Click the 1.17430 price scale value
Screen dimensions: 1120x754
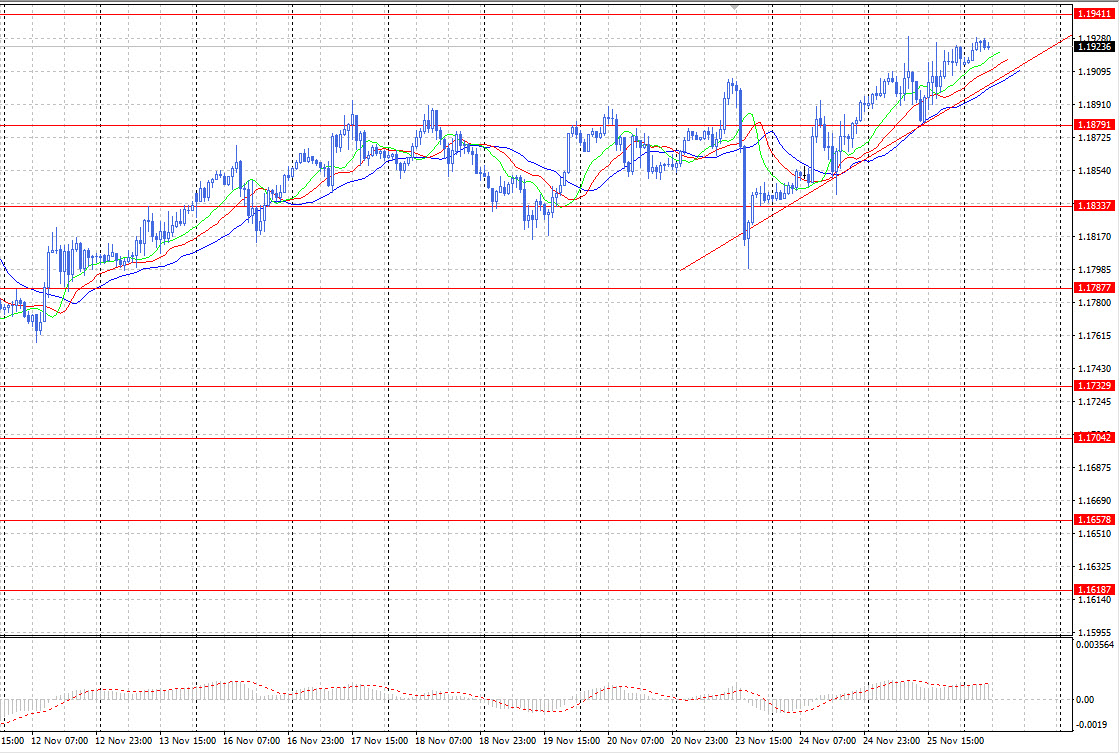[x=1094, y=368]
